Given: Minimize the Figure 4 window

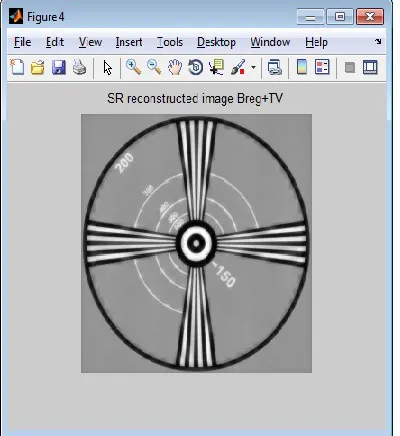Looking at the screenshot, I should 310,17.
